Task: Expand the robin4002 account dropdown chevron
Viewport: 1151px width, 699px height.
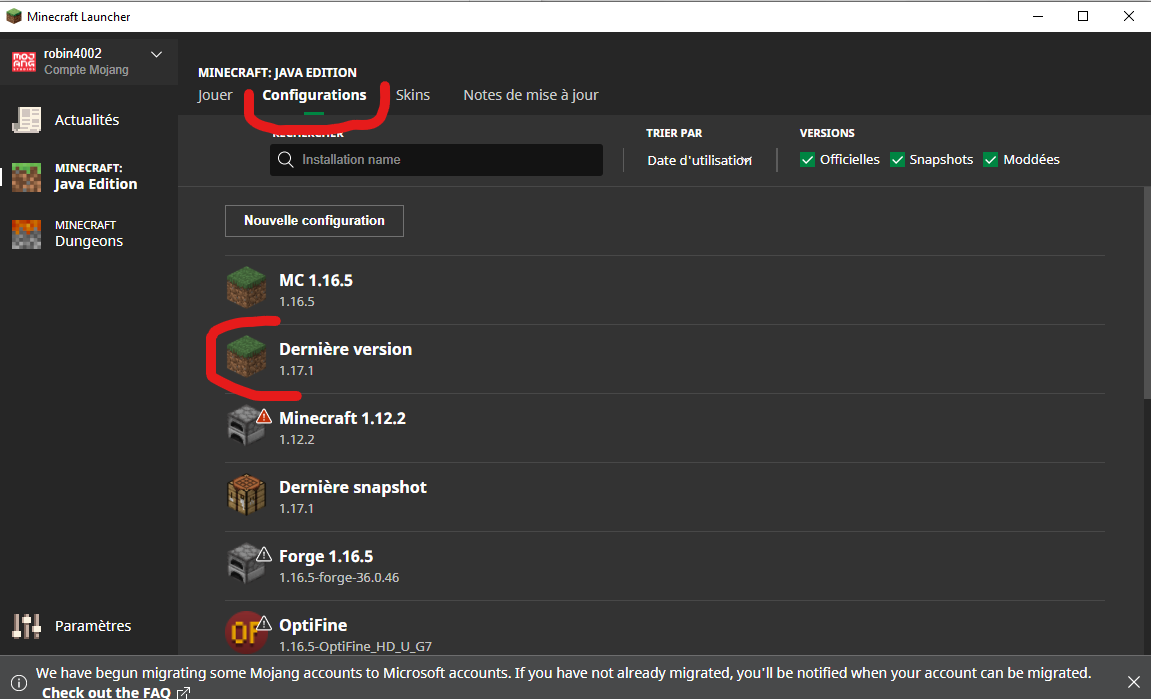Action: point(156,54)
